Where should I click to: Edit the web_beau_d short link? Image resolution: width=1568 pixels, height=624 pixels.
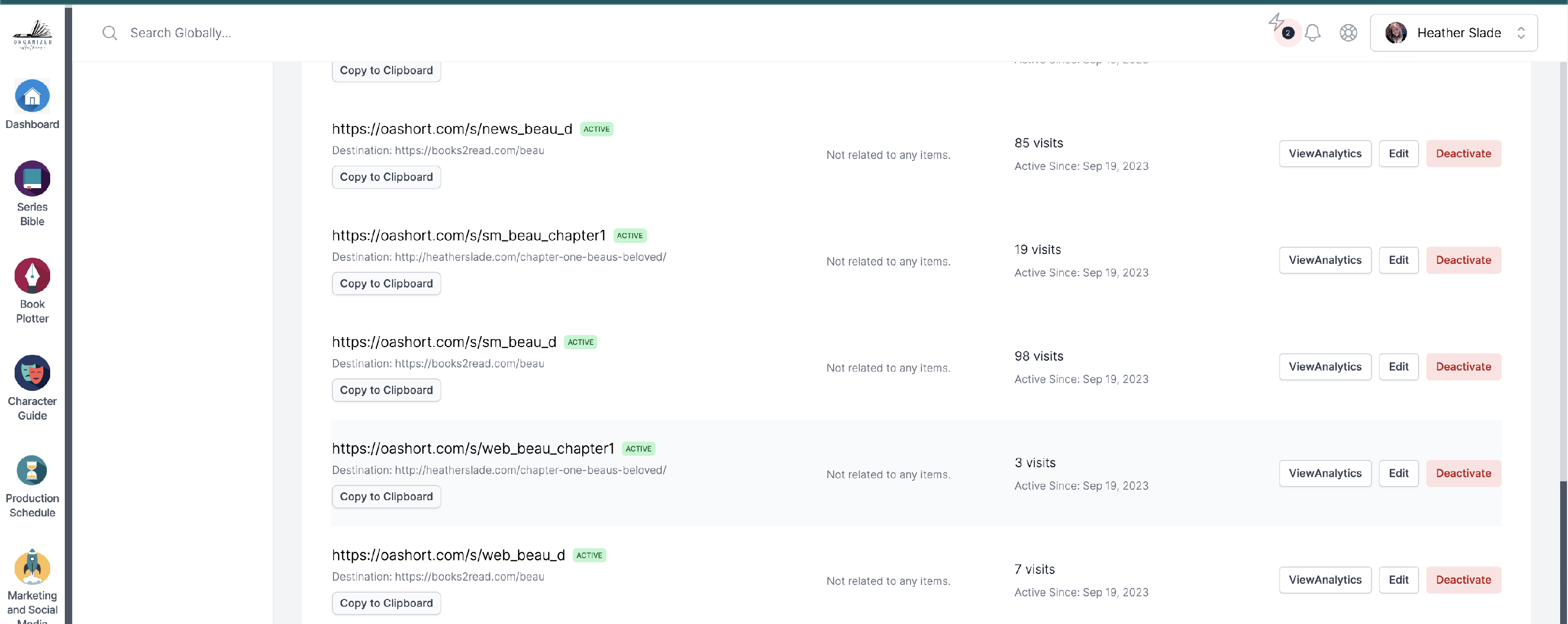(x=1398, y=580)
